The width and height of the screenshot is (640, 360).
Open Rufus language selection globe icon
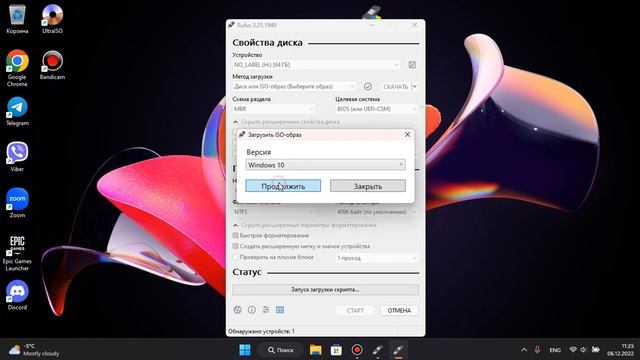238,310
